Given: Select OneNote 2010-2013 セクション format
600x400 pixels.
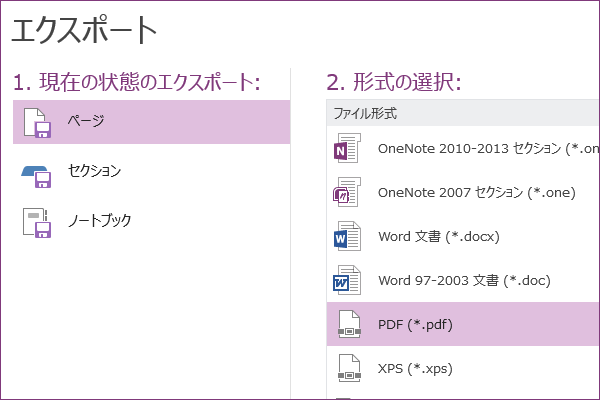Looking at the screenshot, I should (463, 148).
